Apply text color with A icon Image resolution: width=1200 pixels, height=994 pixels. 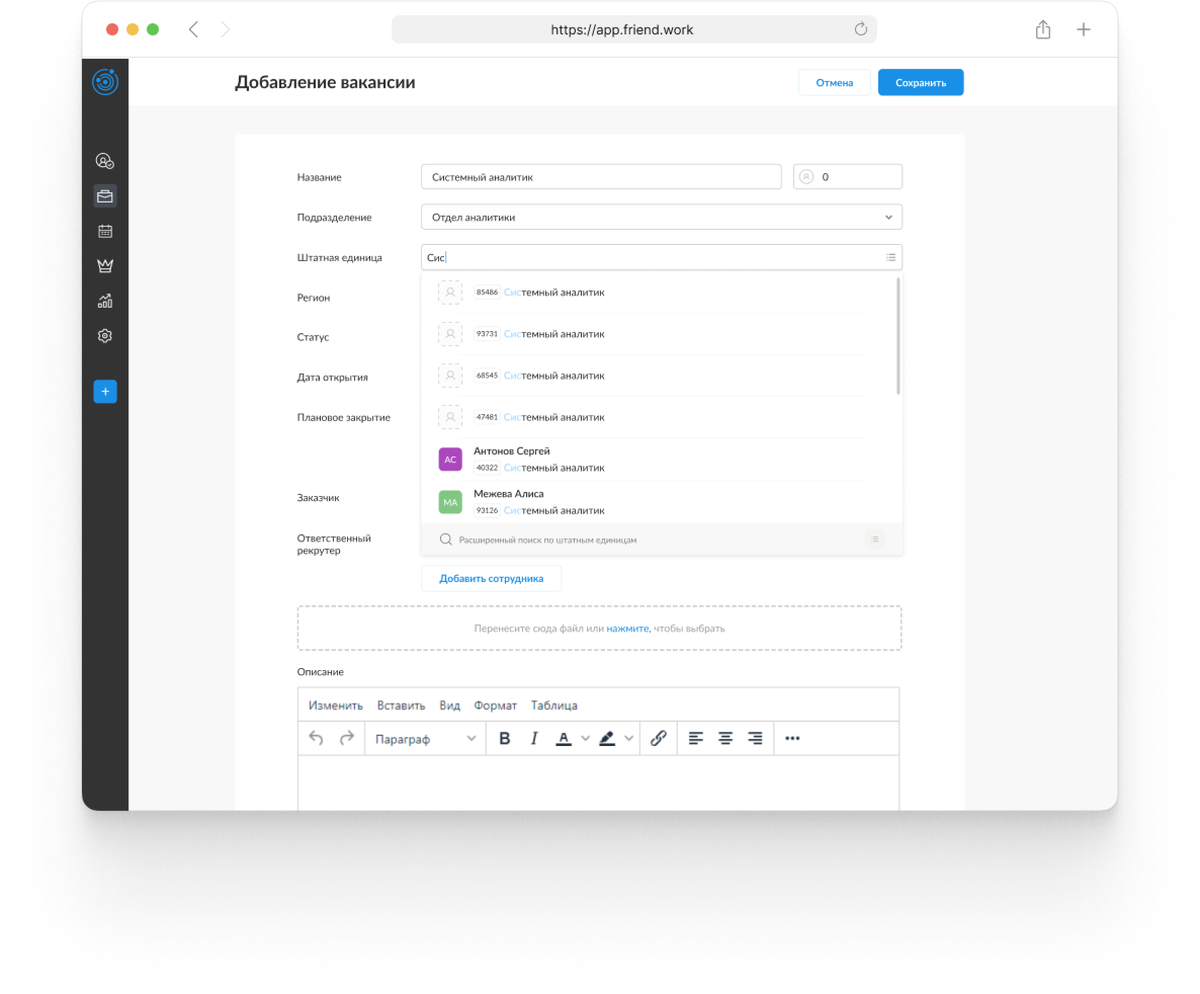click(x=563, y=738)
